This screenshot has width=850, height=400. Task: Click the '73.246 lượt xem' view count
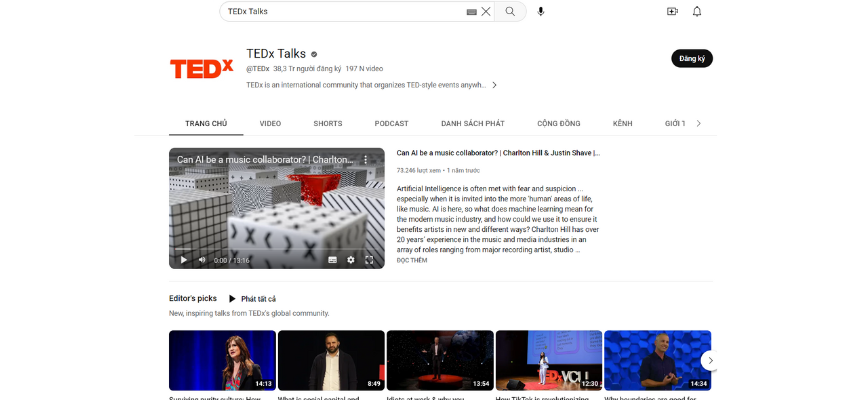pyautogui.click(x=418, y=170)
